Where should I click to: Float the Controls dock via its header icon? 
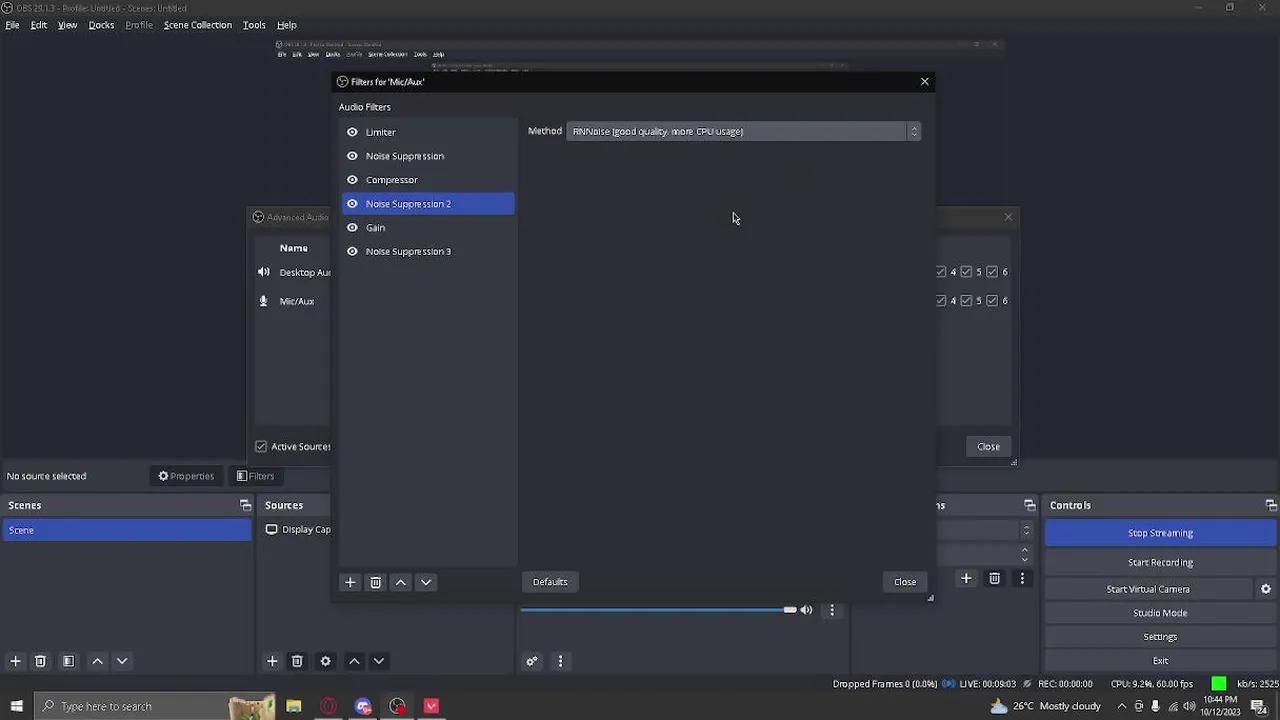point(1271,505)
